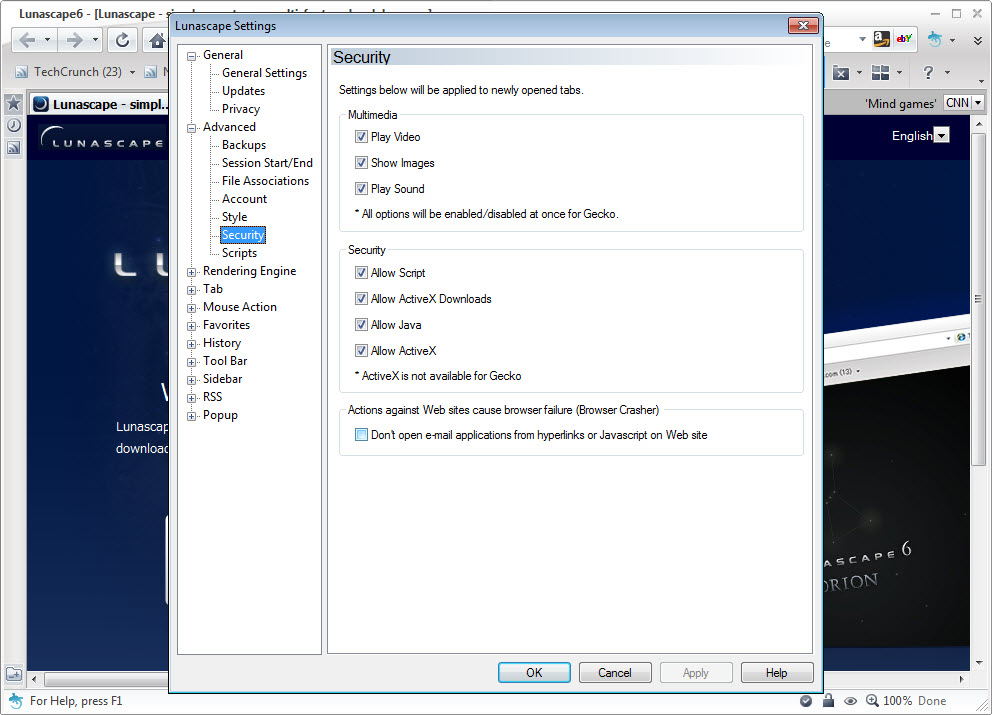Go forward using the browser Forward arrow
The height and width of the screenshot is (715, 992).
tap(75, 40)
